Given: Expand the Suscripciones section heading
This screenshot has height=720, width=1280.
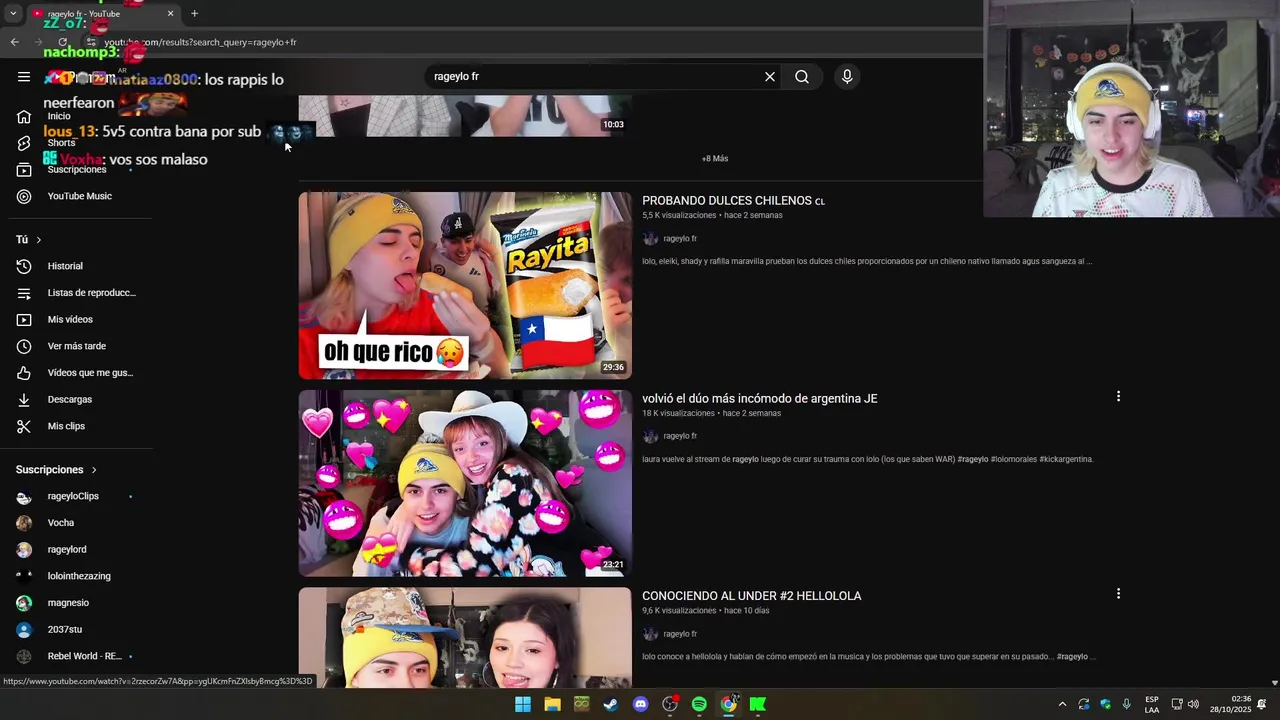Looking at the screenshot, I should coord(57,470).
